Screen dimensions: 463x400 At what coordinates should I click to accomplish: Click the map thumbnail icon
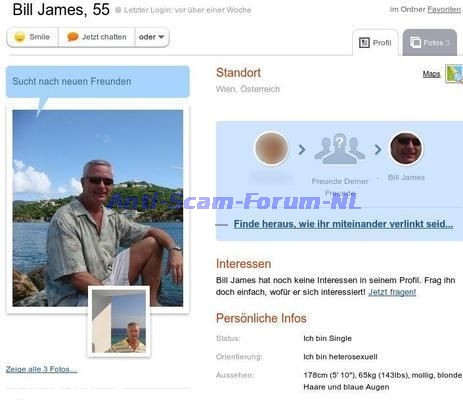click(x=454, y=74)
